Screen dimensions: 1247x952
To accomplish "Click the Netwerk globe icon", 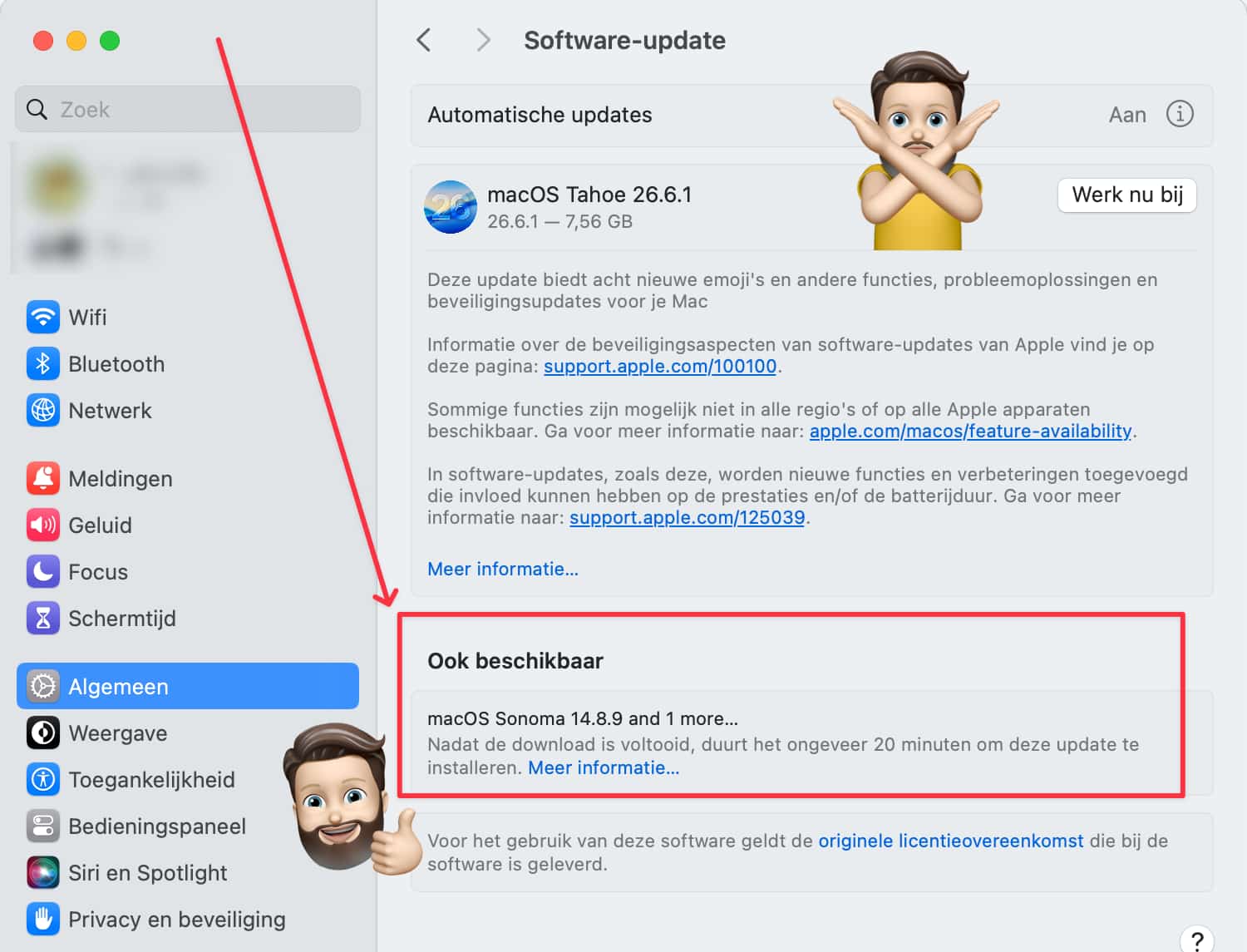I will pos(42,410).
